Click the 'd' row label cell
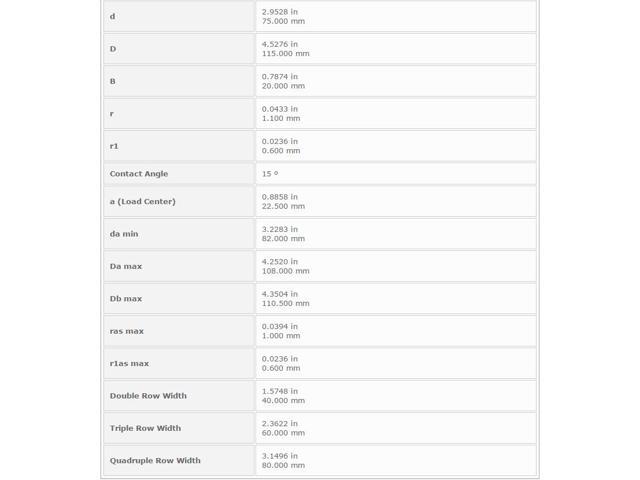The width and height of the screenshot is (640, 480). point(179,16)
